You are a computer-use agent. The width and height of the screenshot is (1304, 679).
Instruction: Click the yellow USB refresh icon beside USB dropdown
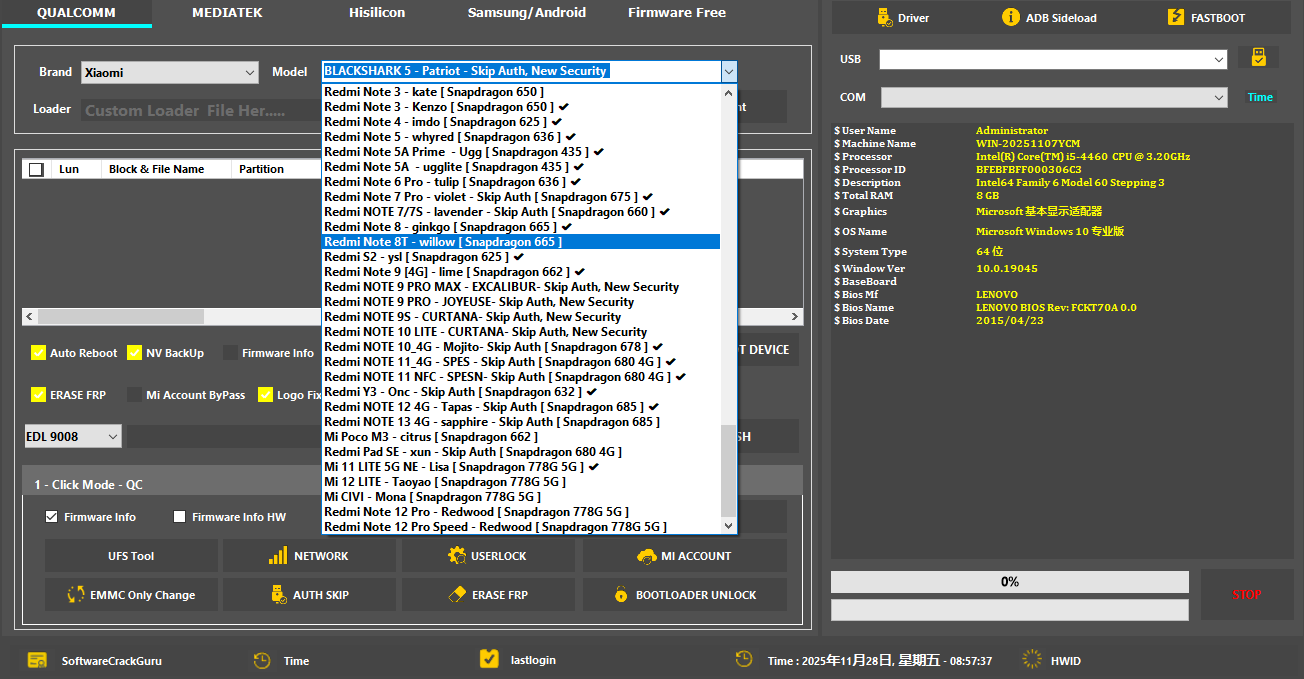pyautogui.click(x=1258, y=58)
